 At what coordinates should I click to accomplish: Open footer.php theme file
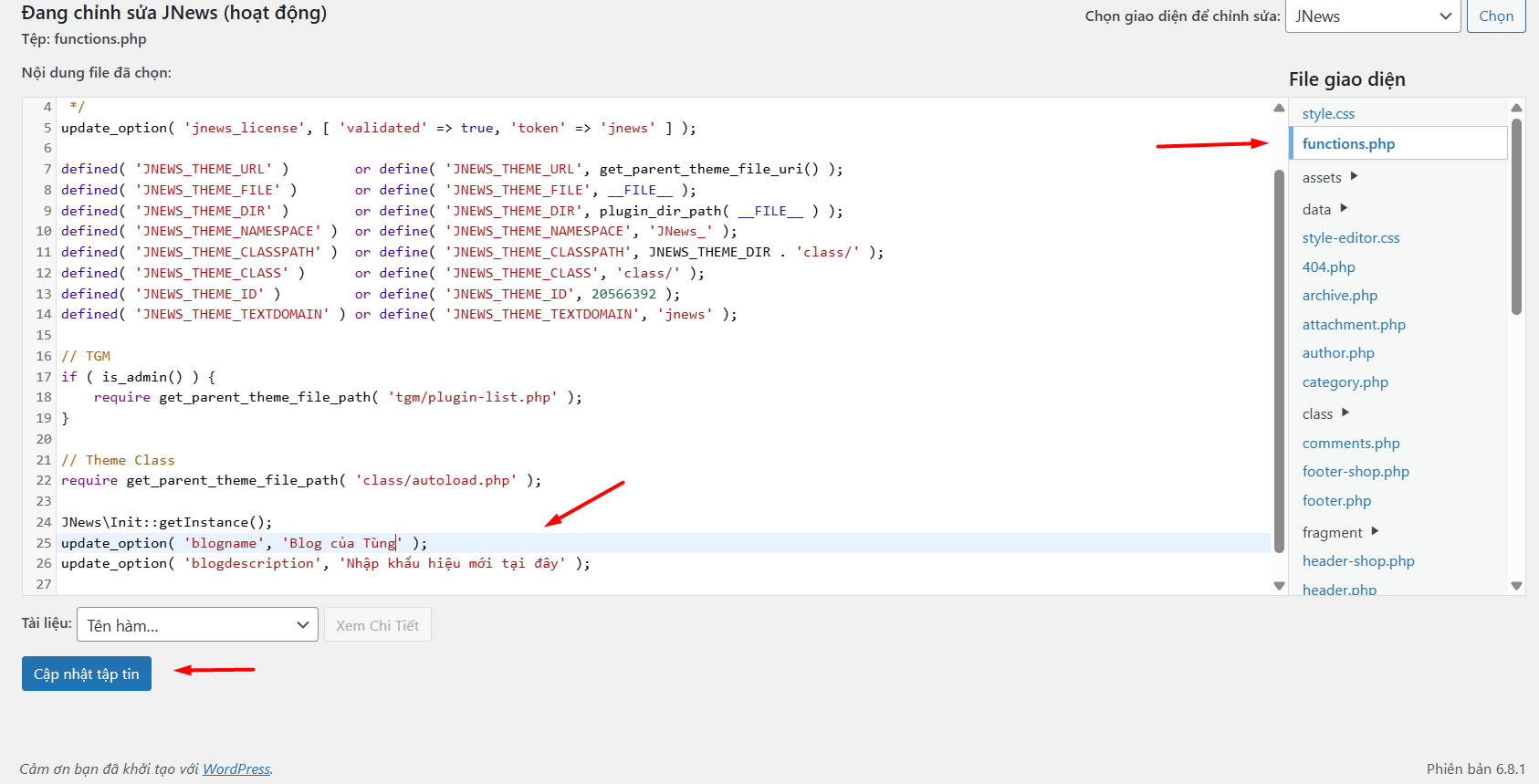pyautogui.click(x=1336, y=501)
